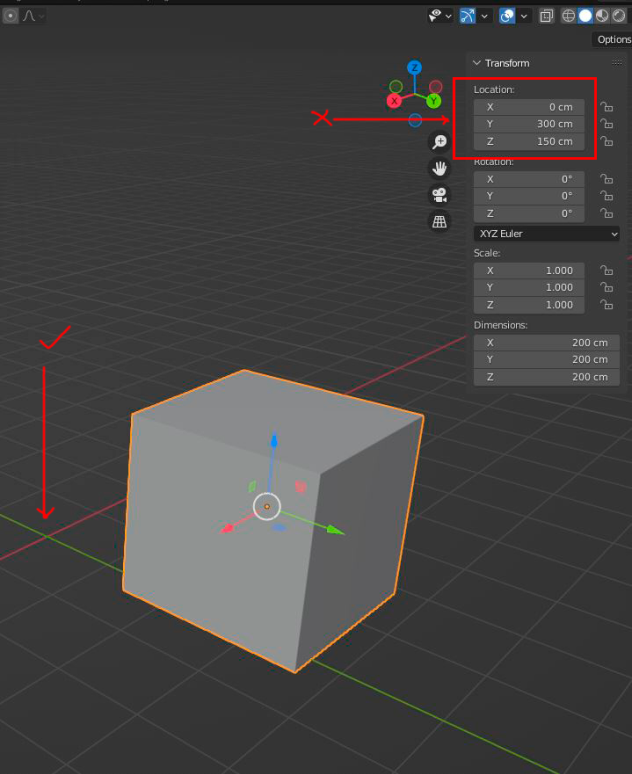Click the Location X field
Screen dimensions: 632x774
[x=529, y=107]
